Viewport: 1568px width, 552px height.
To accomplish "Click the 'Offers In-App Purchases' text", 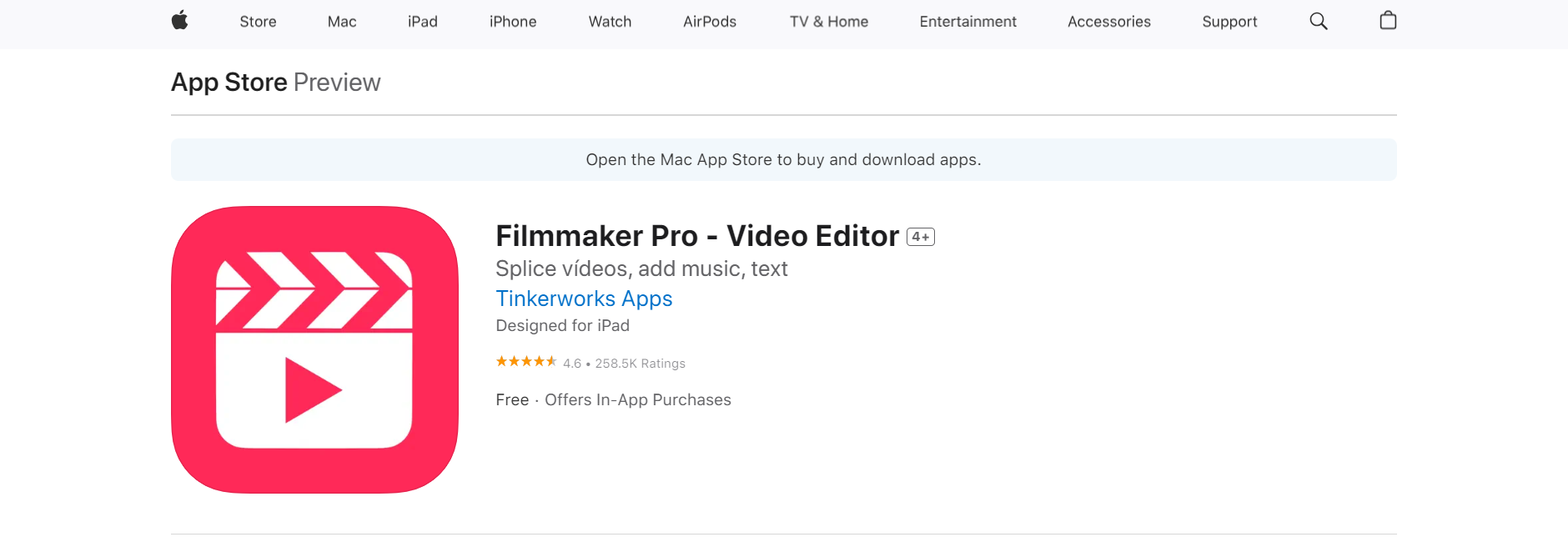I will pyautogui.click(x=638, y=400).
